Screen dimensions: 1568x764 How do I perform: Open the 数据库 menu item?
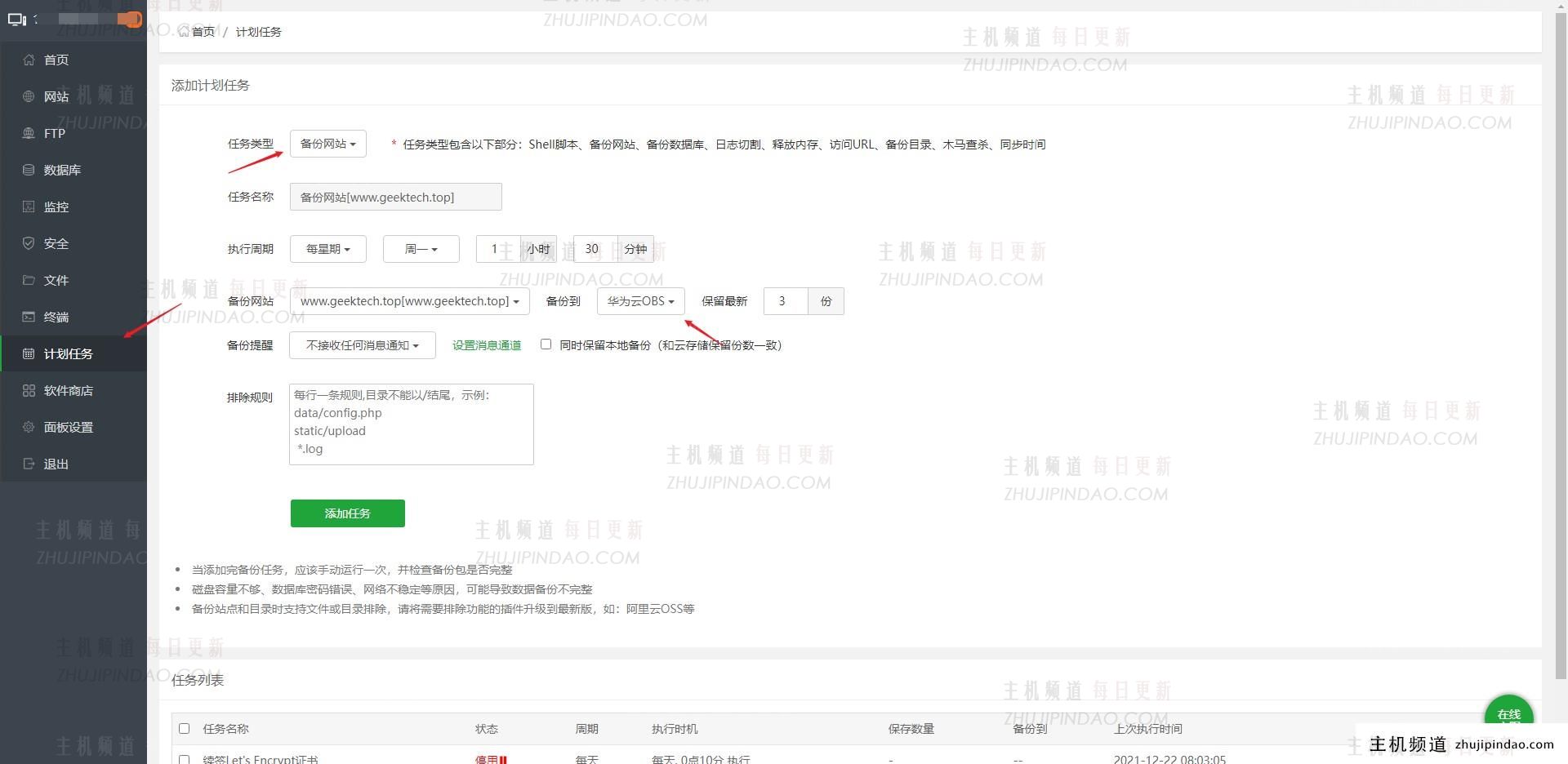pyautogui.click(x=73, y=170)
